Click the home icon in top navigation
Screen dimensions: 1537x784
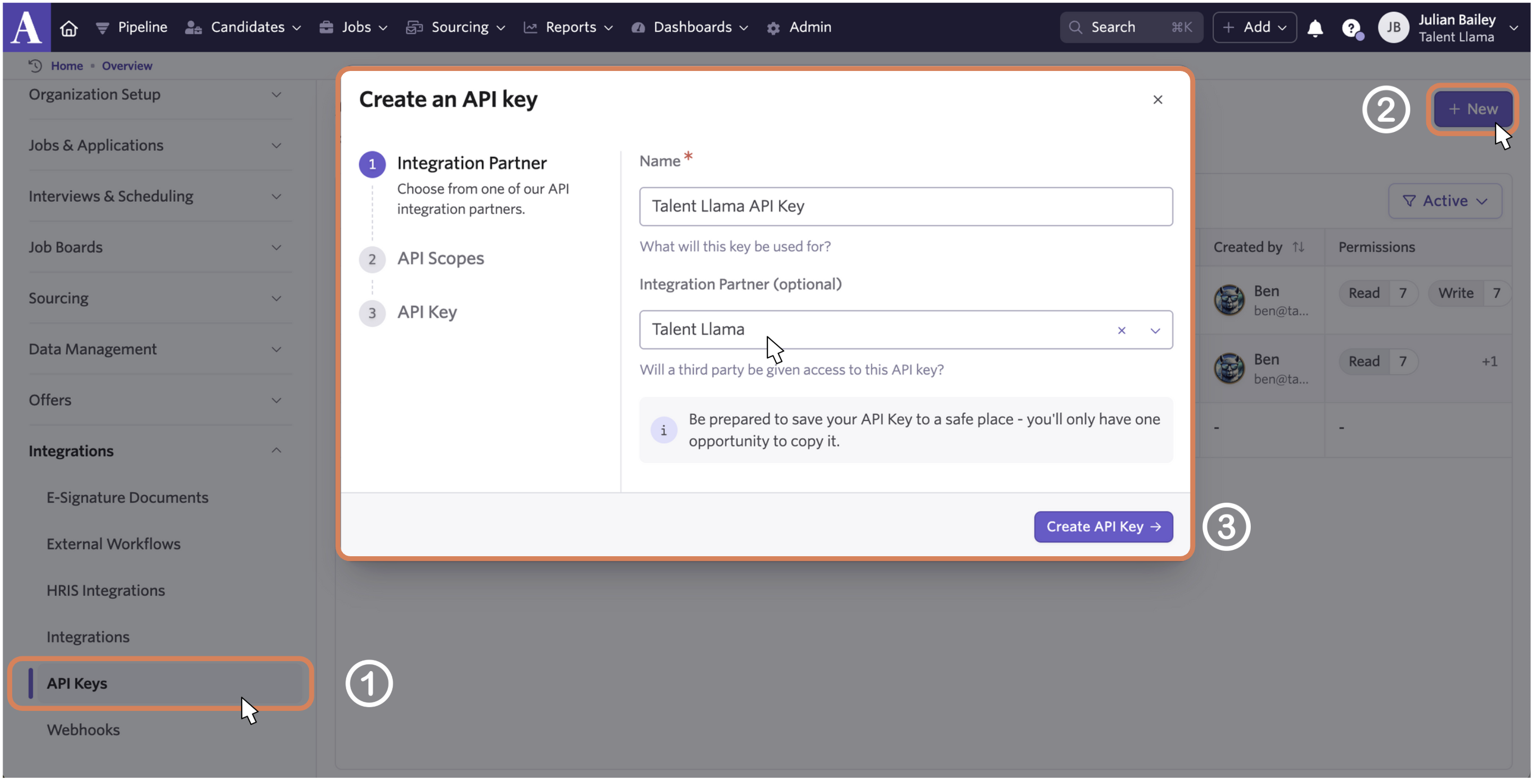68,28
